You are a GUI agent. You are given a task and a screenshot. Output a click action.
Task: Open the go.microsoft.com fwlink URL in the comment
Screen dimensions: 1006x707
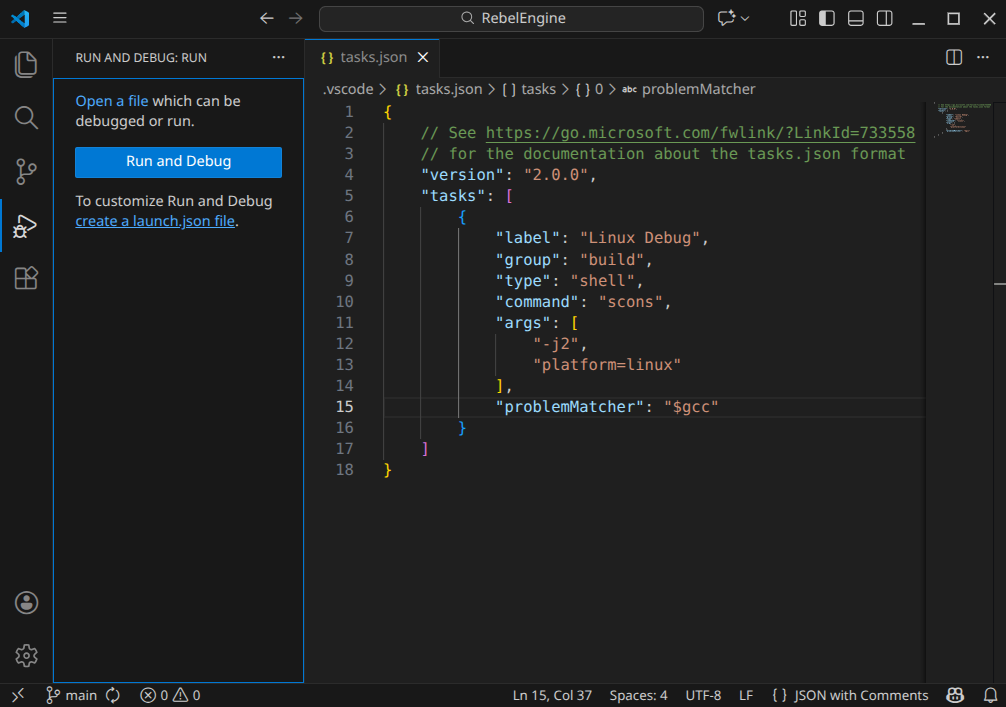pyautogui.click(x=700, y=133)
